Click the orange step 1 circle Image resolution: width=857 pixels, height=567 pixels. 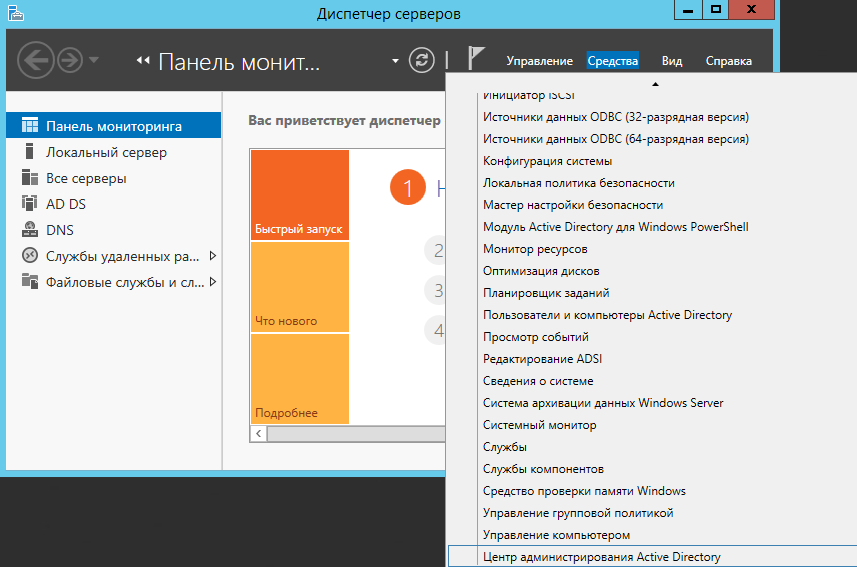point(408,188)
